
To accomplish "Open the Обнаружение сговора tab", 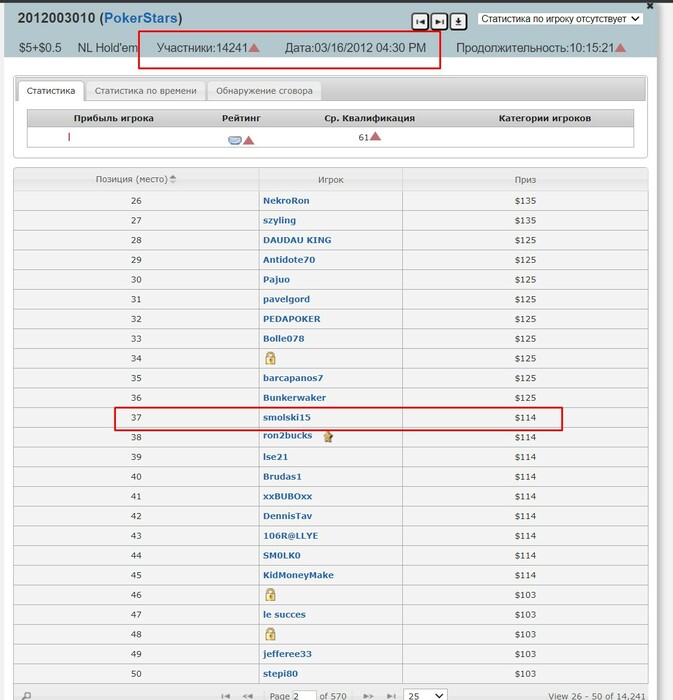I will click(x=264, y=91).
